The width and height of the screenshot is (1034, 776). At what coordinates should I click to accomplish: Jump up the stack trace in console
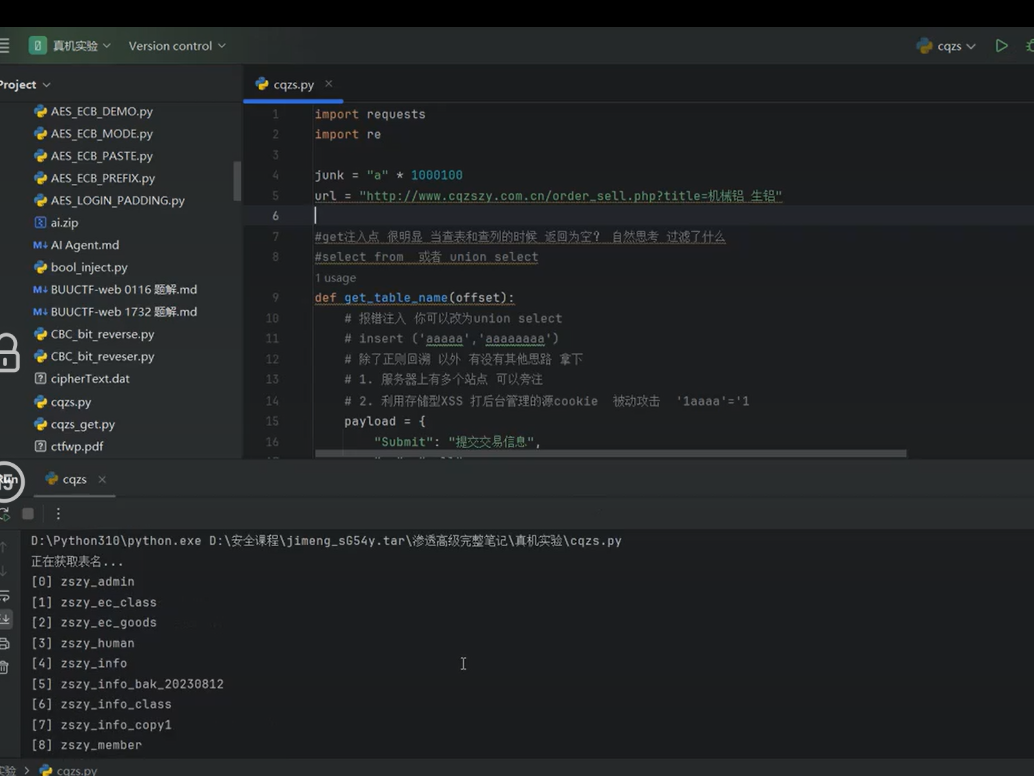click(4, 547)
